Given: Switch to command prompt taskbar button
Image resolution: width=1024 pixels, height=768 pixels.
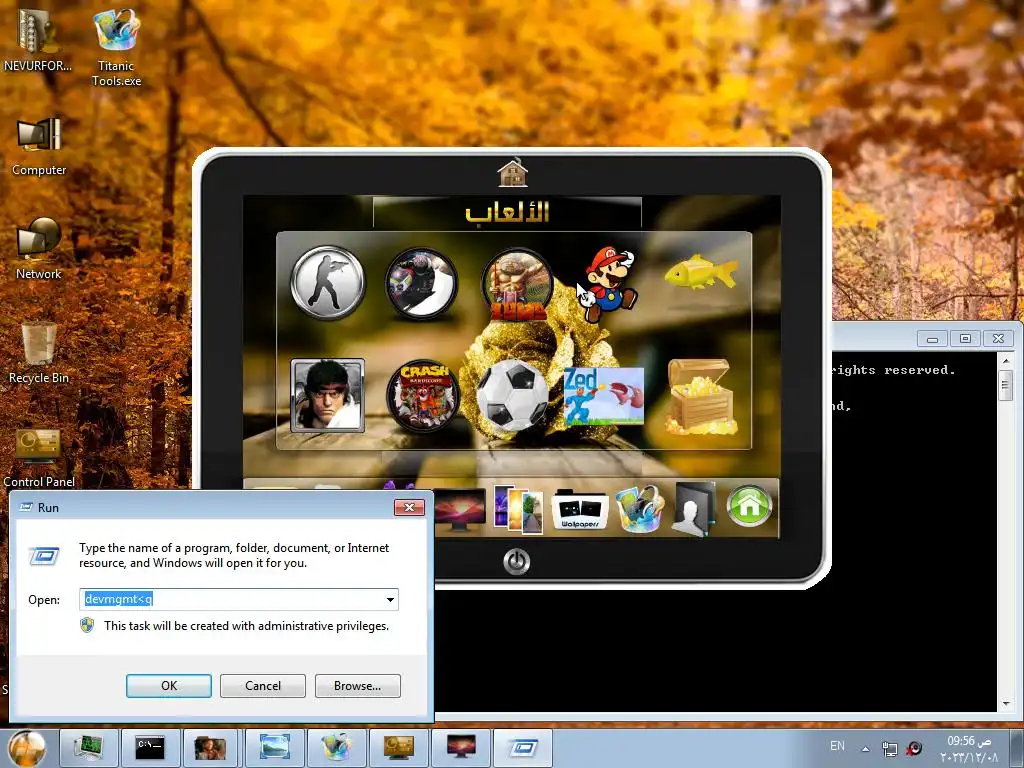Looking at the screenshot, I should (x=150, y=748).
